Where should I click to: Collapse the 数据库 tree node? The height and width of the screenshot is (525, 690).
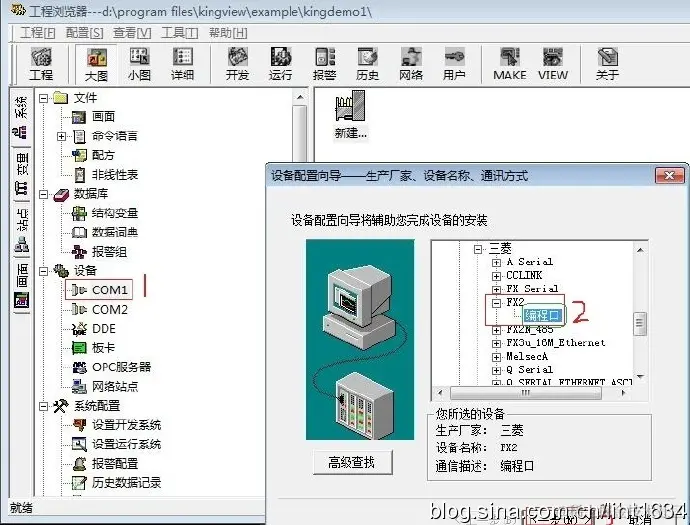pos(43,194)
